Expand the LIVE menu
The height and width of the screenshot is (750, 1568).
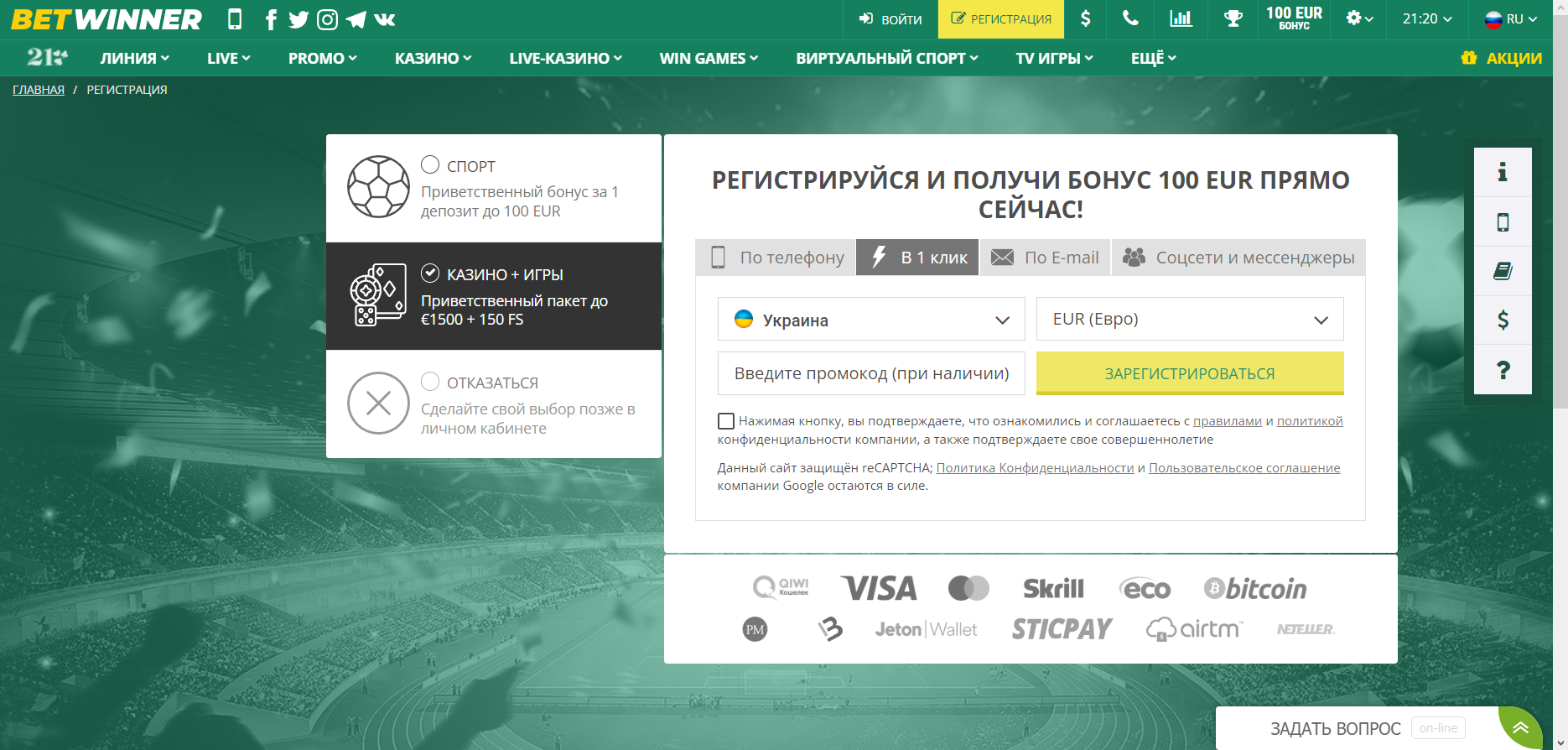pyautogui.click(x=229, y=58)
